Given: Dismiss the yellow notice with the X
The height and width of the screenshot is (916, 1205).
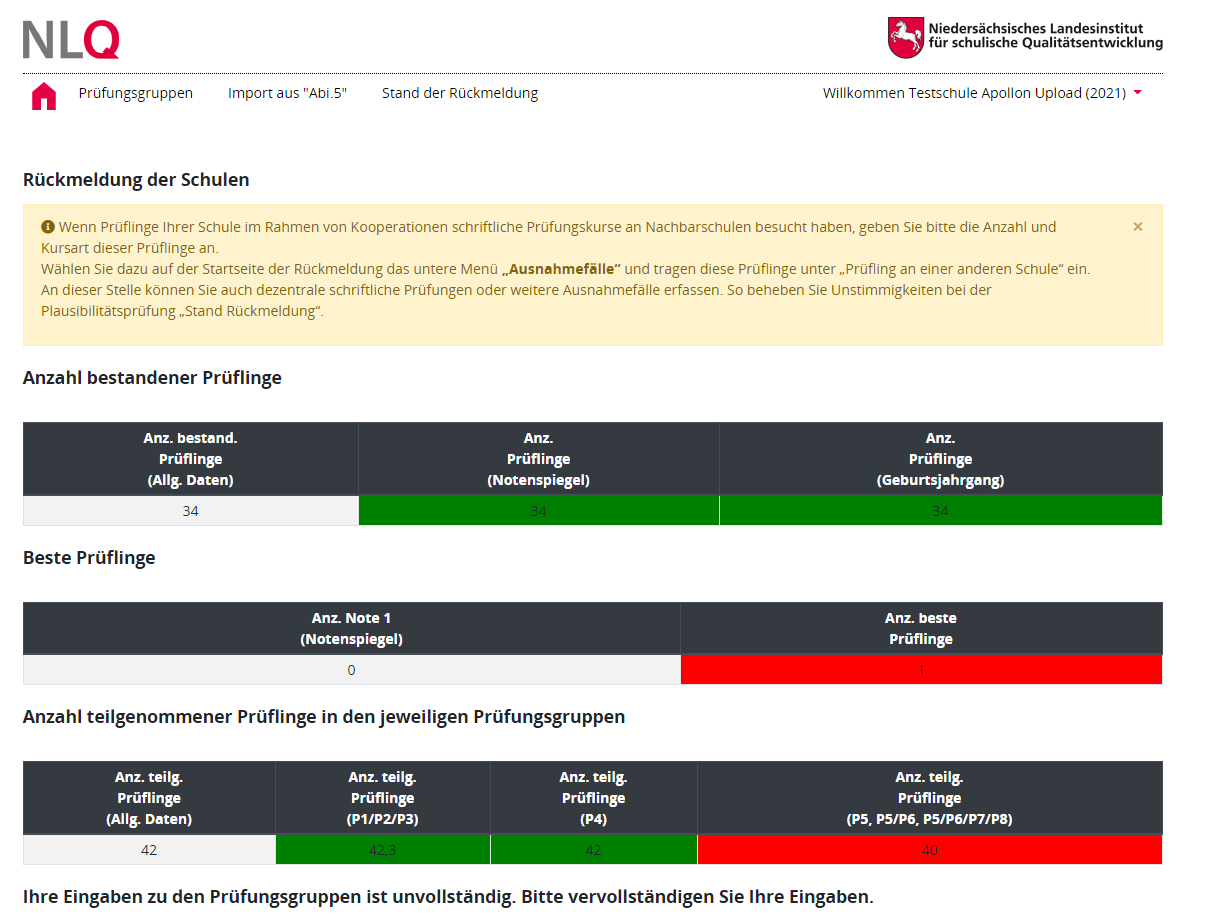Looking at the screenshot, I should pos(1137,227).
